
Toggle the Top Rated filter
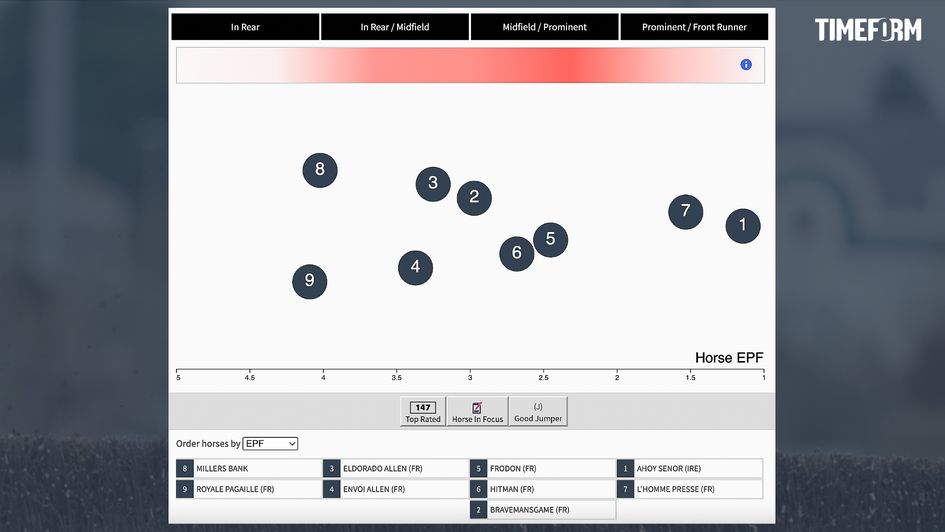click(x=423, y=412)
